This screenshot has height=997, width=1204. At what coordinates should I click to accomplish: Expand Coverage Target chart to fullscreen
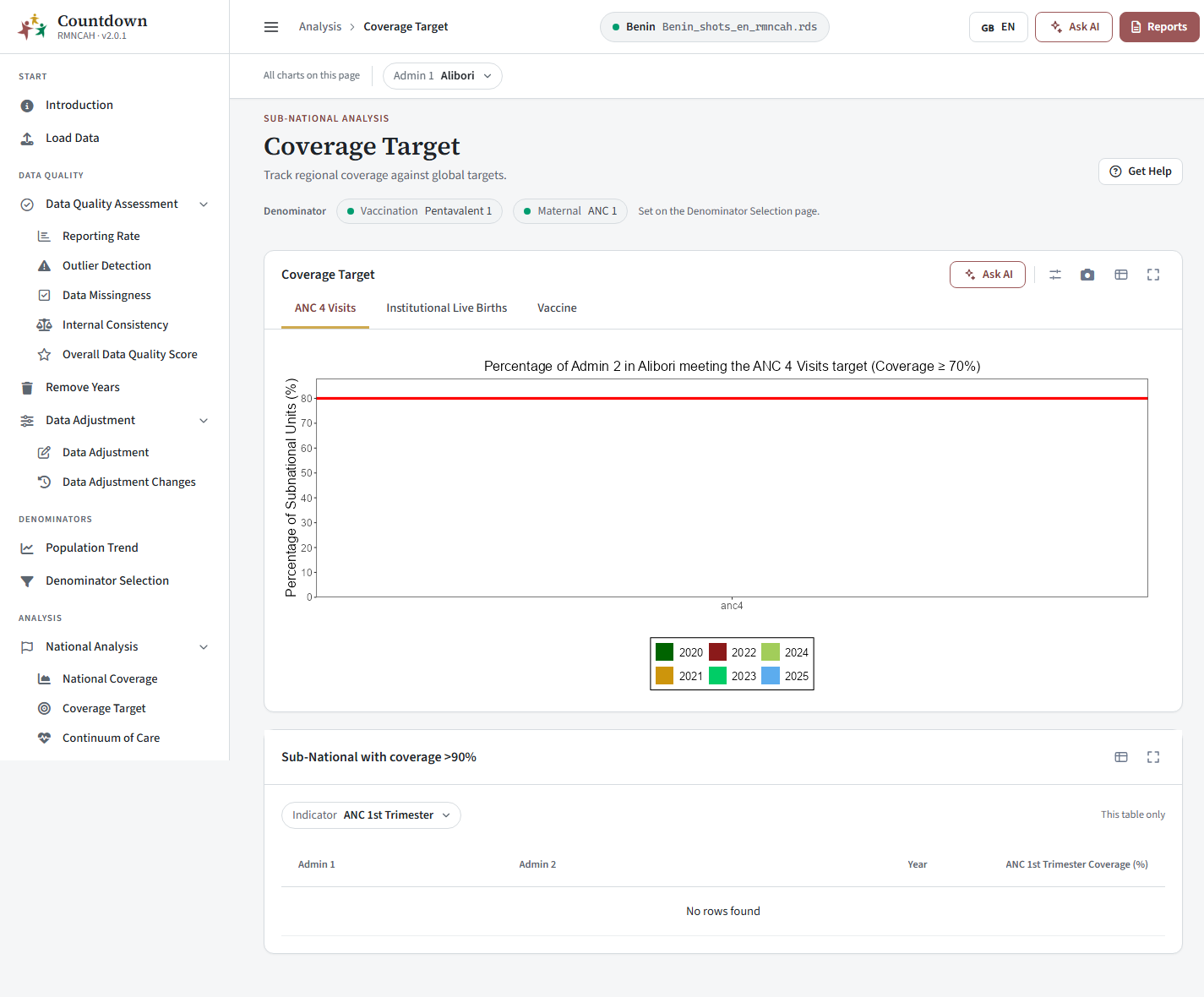pyautogui.click(x=1153, y=275)
